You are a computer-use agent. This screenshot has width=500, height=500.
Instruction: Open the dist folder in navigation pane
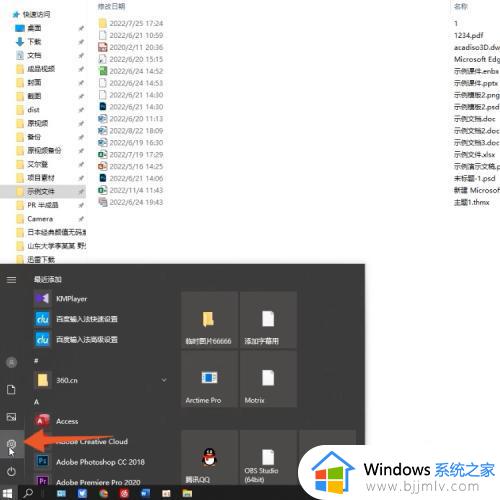[x=33, y=110]
